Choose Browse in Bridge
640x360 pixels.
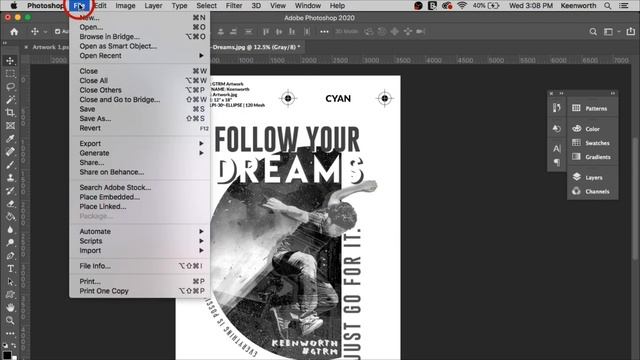tap(140, 36)
